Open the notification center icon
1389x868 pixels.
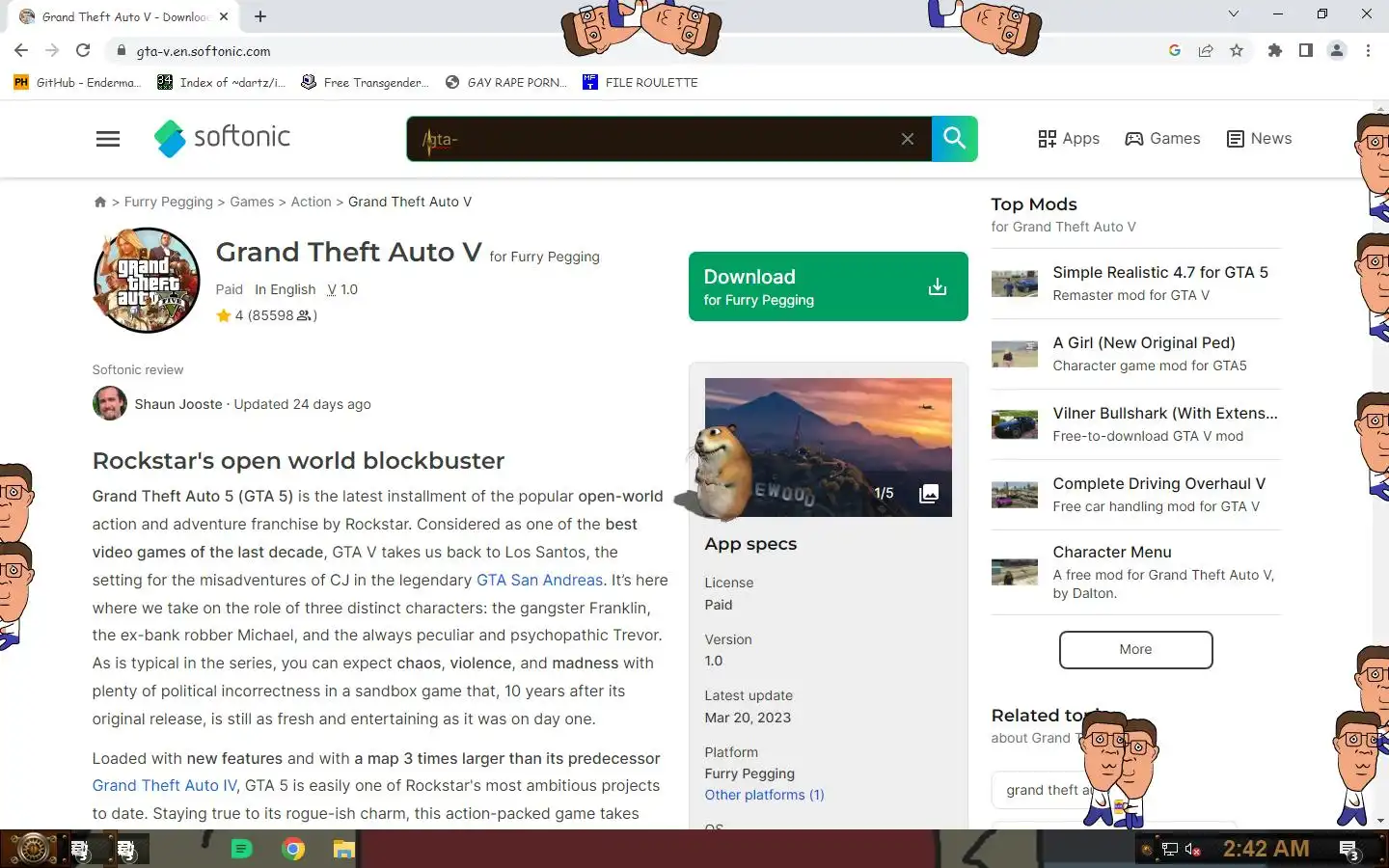coord(1349,850)
